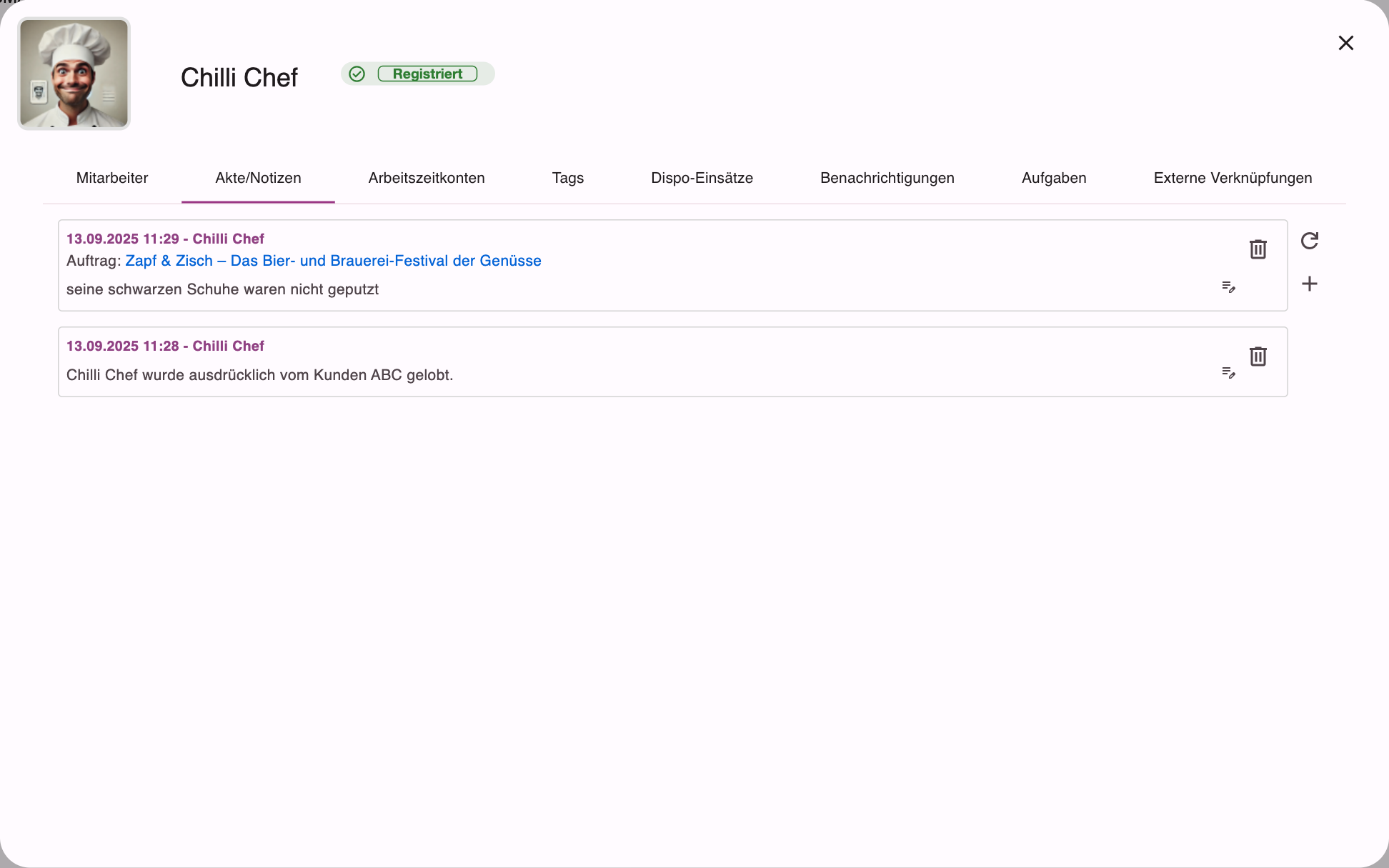The image size is (1389, 868).
Task: Go to the Dispo-Einsätze tab
Action: point(702,178)
